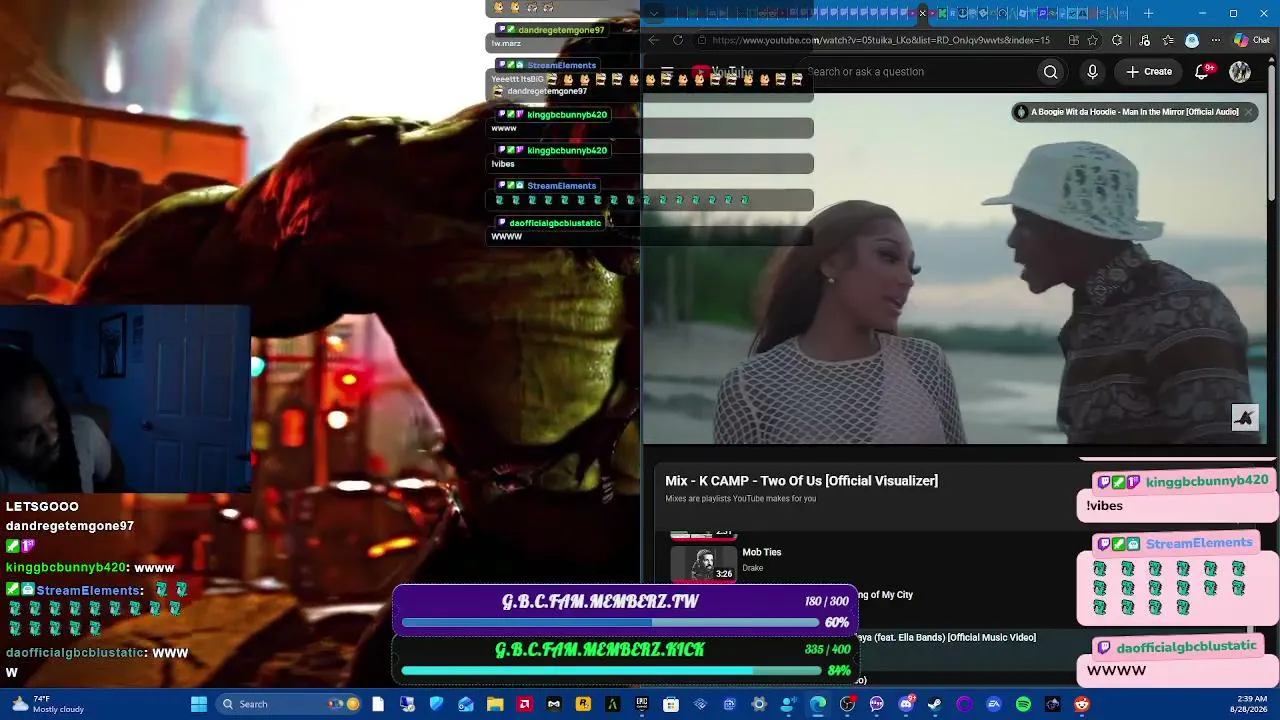Viewport: 1280px width, 720px height.
Task: Open the weather widget showing 74°F
Action: point(48,704)
